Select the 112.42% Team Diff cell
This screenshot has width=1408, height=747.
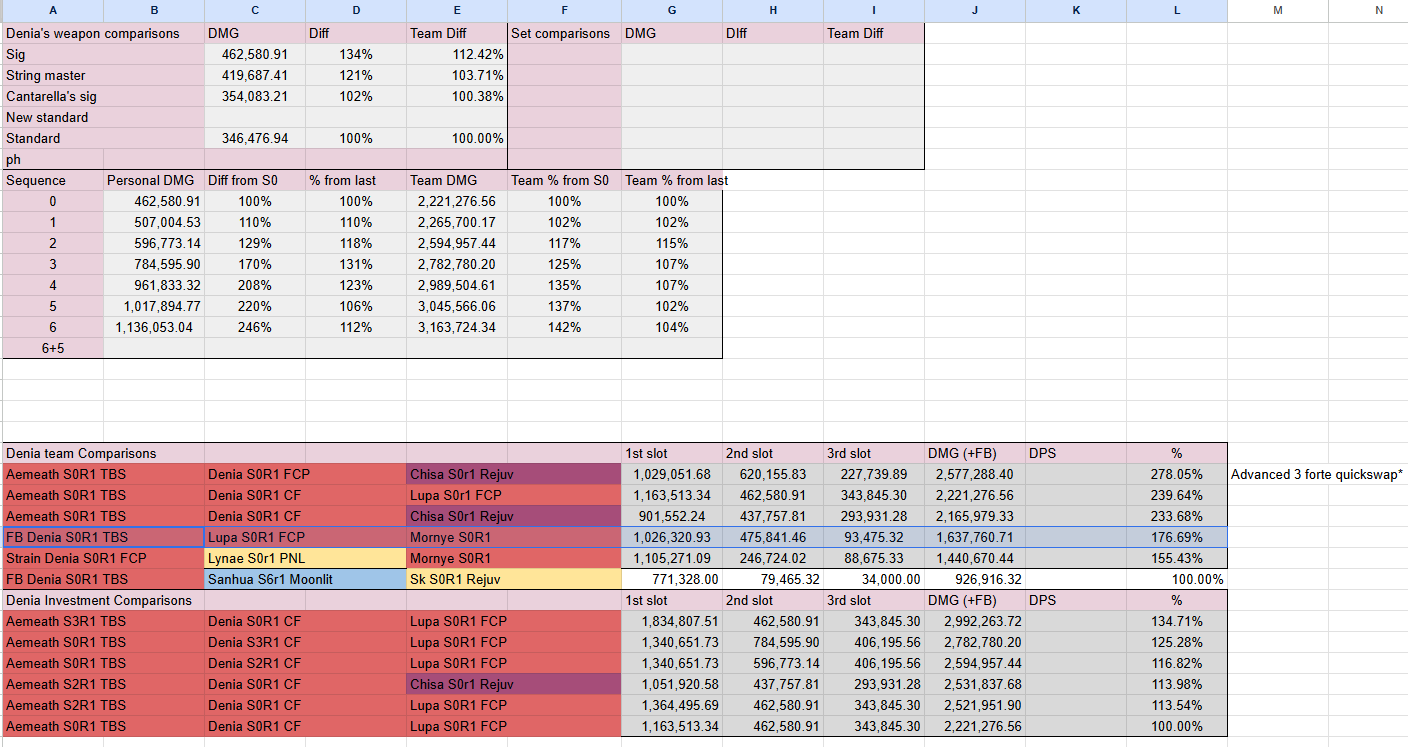(457, 54)
